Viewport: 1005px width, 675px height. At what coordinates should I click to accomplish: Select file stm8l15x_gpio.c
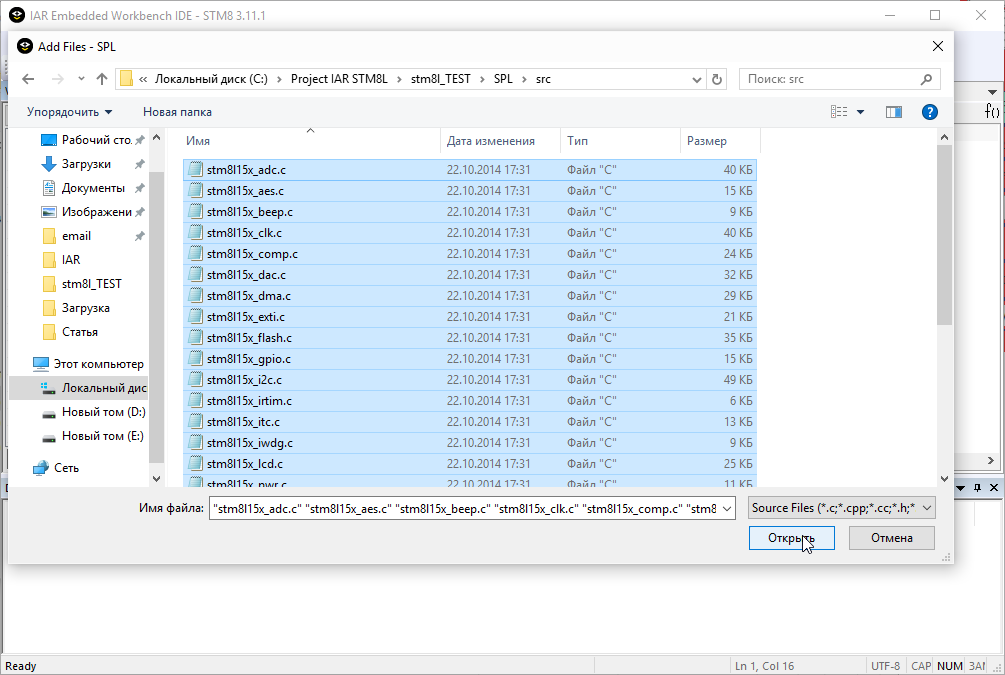click(x=470, y=359)
